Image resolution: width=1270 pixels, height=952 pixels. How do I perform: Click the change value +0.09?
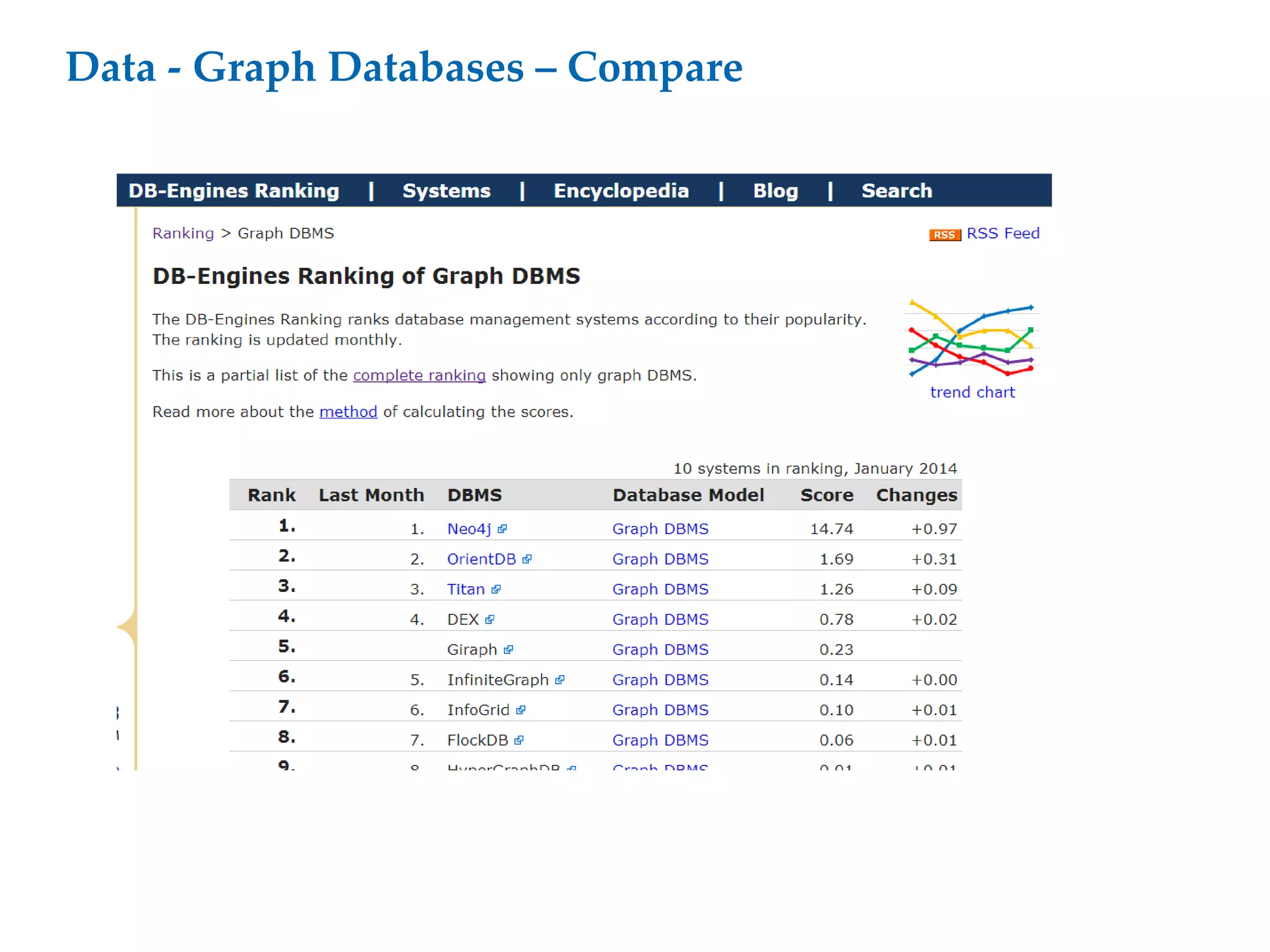coord(934,589)
